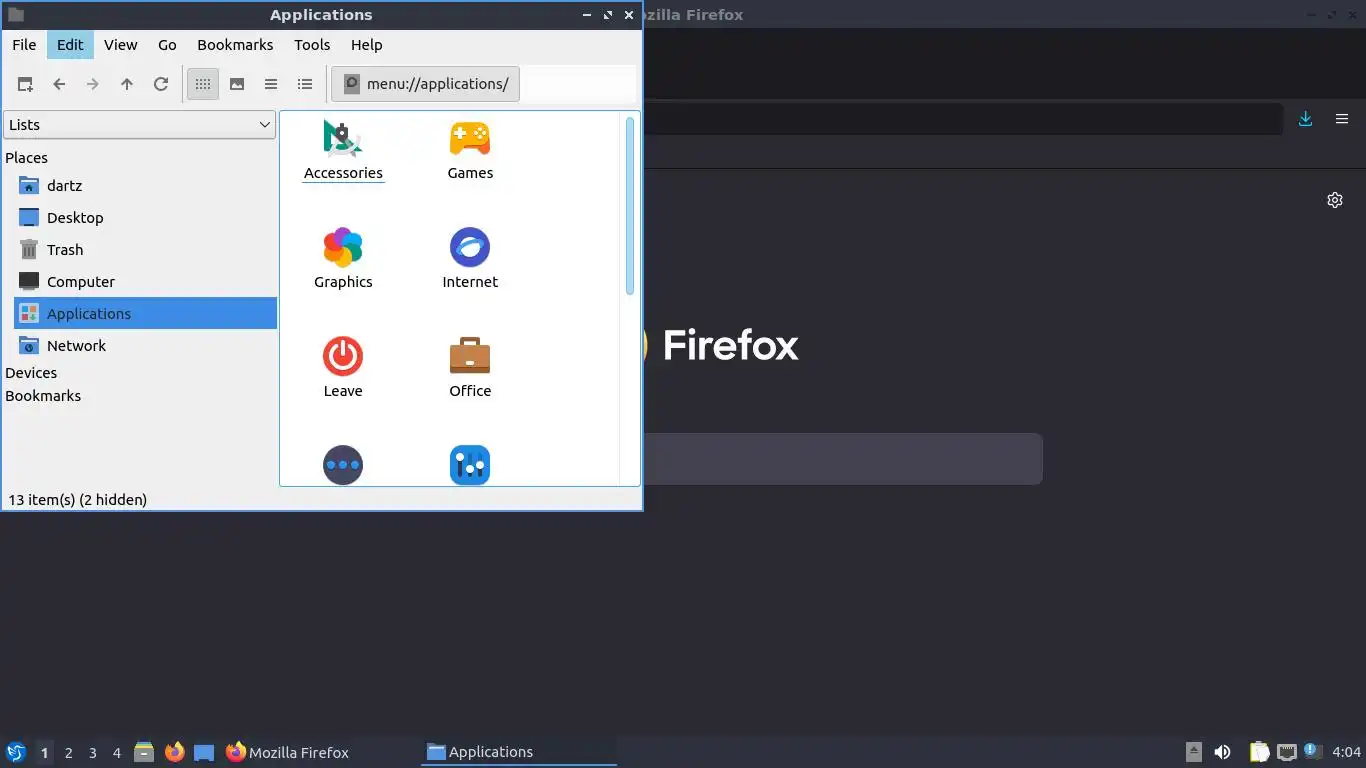
Task: Open the Go menu
Action: point(167,45)
